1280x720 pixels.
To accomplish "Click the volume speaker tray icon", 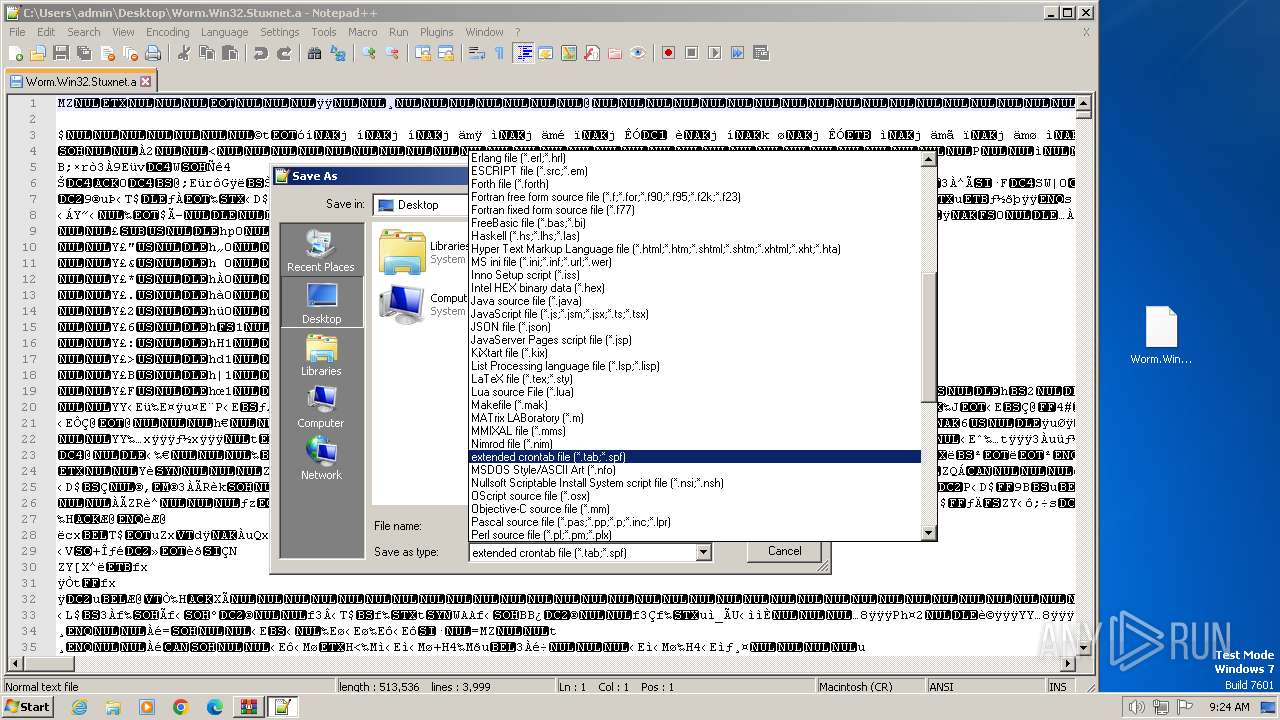I will click(1137, 707).
